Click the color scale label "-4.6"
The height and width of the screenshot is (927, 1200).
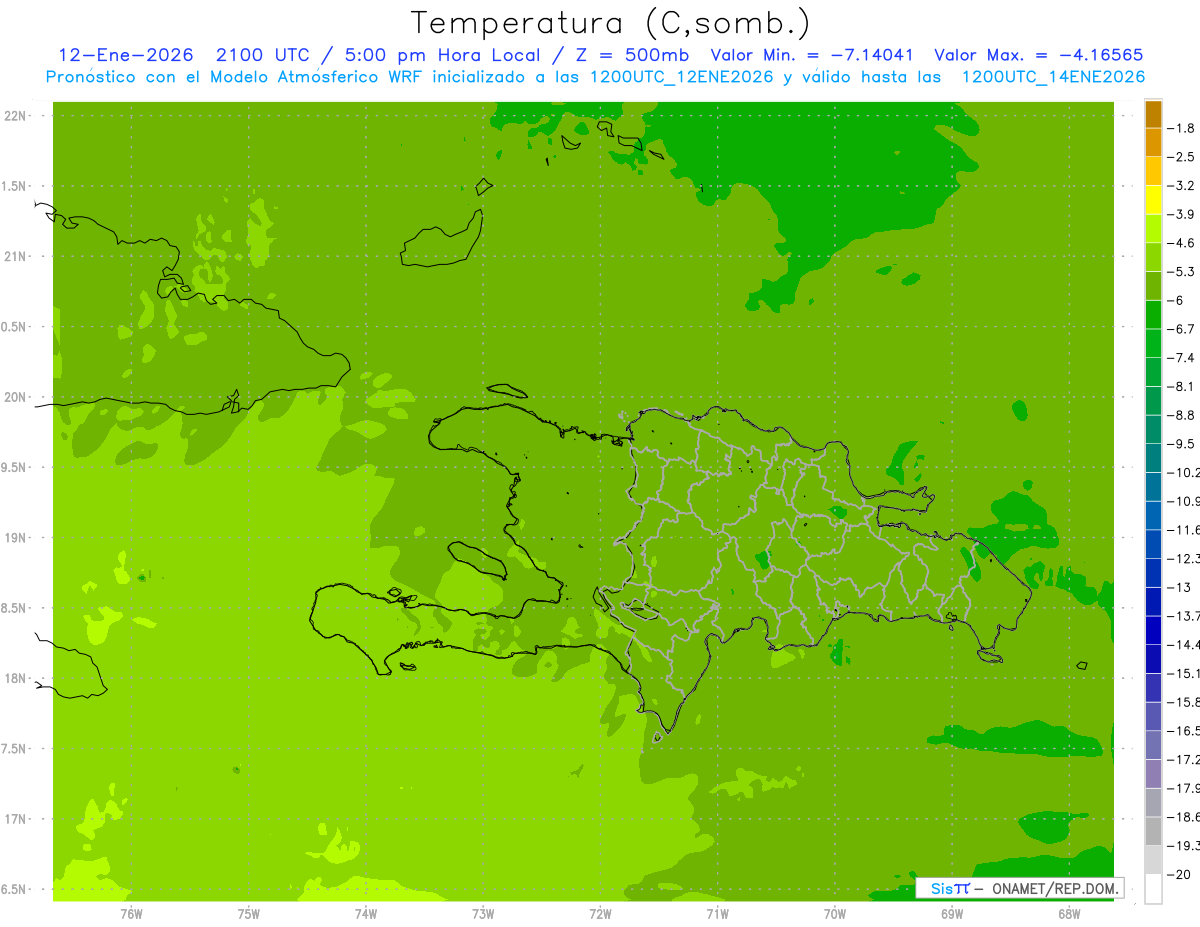1183,243
